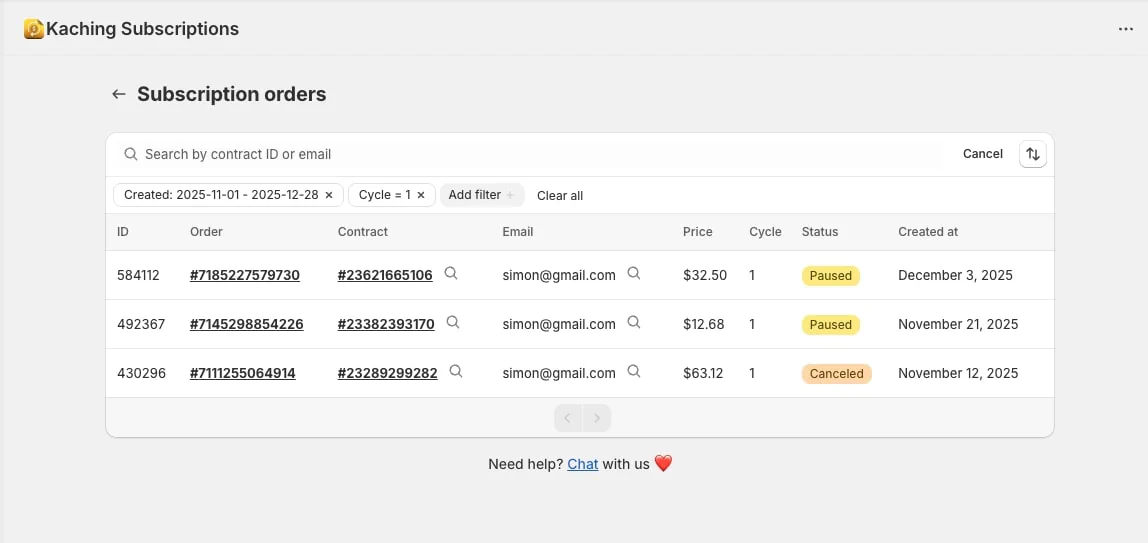Edit the Created date range filter chip

point(221,195)
